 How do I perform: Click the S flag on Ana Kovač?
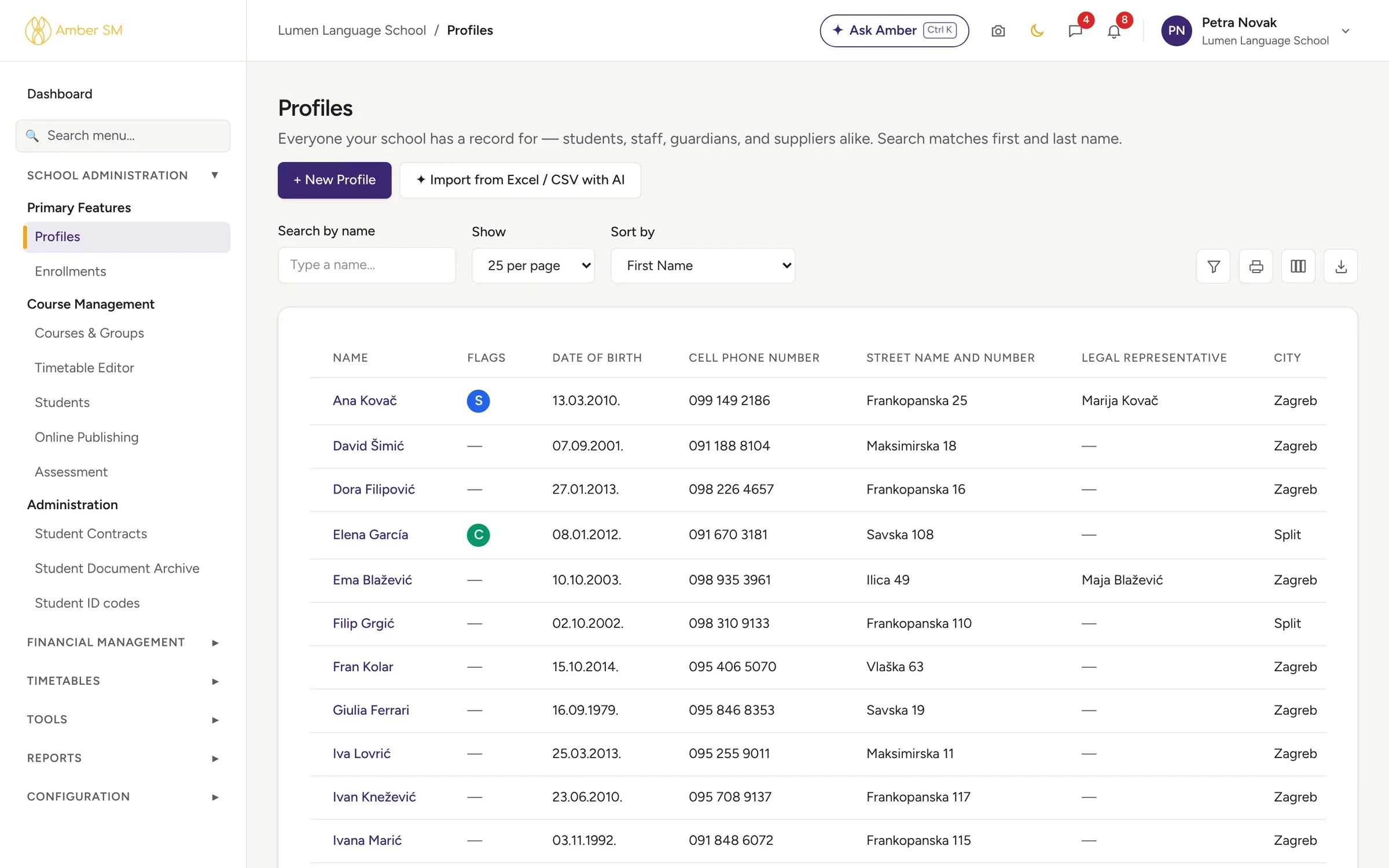point(478,400)
